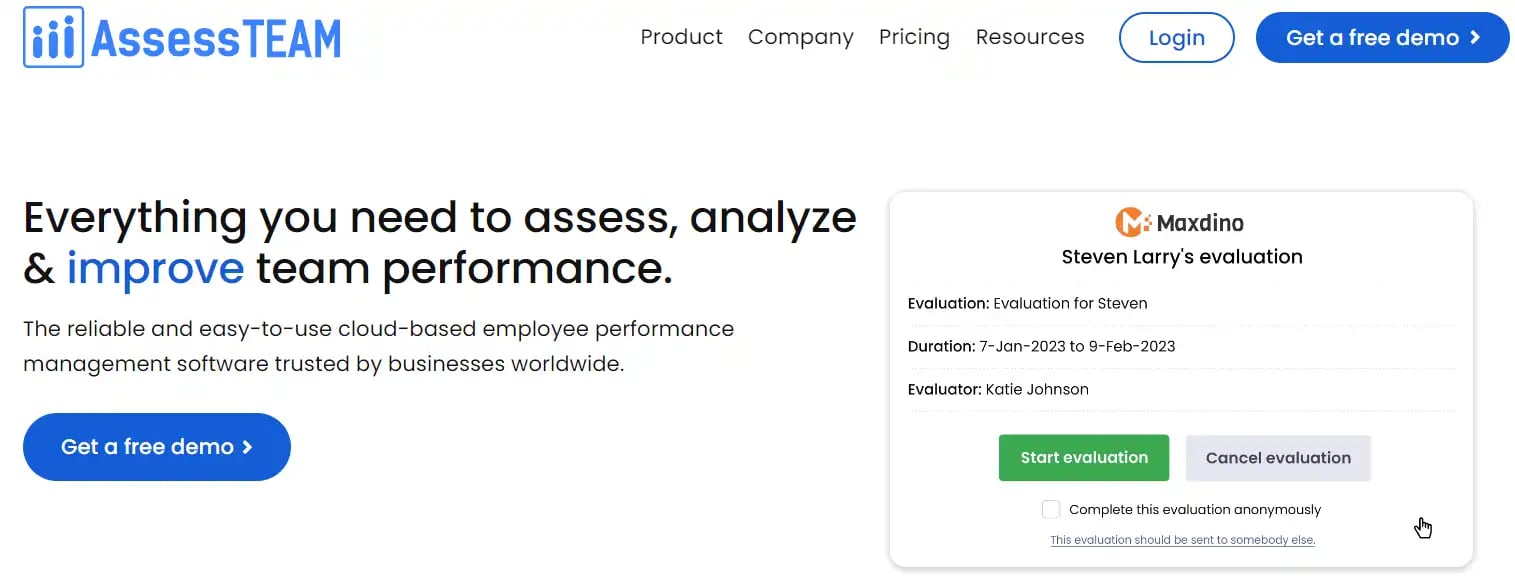Start the evaluation with the green button
Image resolution: width=1515 pixels, height=577 pixels.
pyautogui.click(x=1084, y=458)
